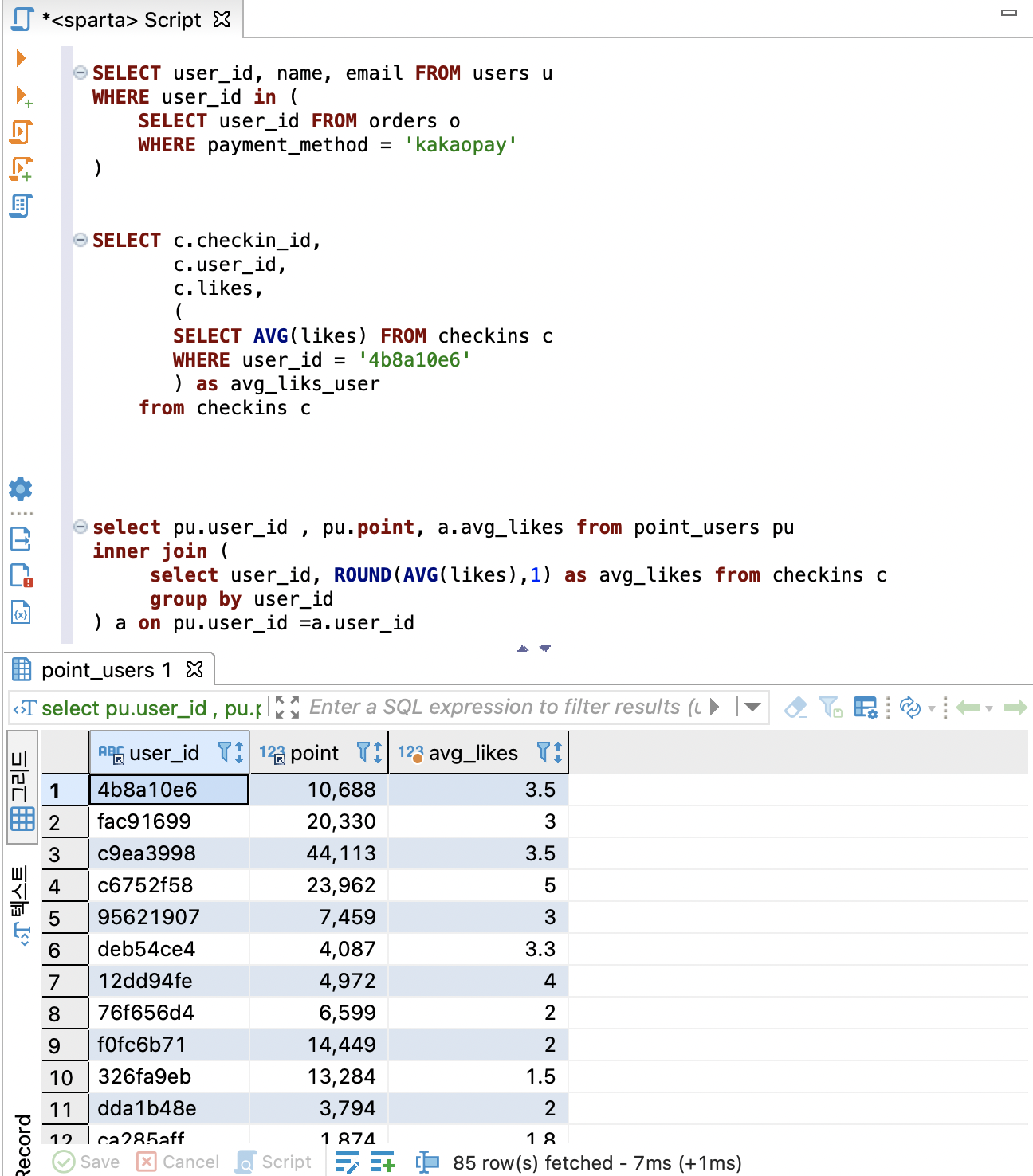Switch to Text view side tab
This screenshot has height=1176, width=1033.
pyautogui.click(x=22, y=907)
